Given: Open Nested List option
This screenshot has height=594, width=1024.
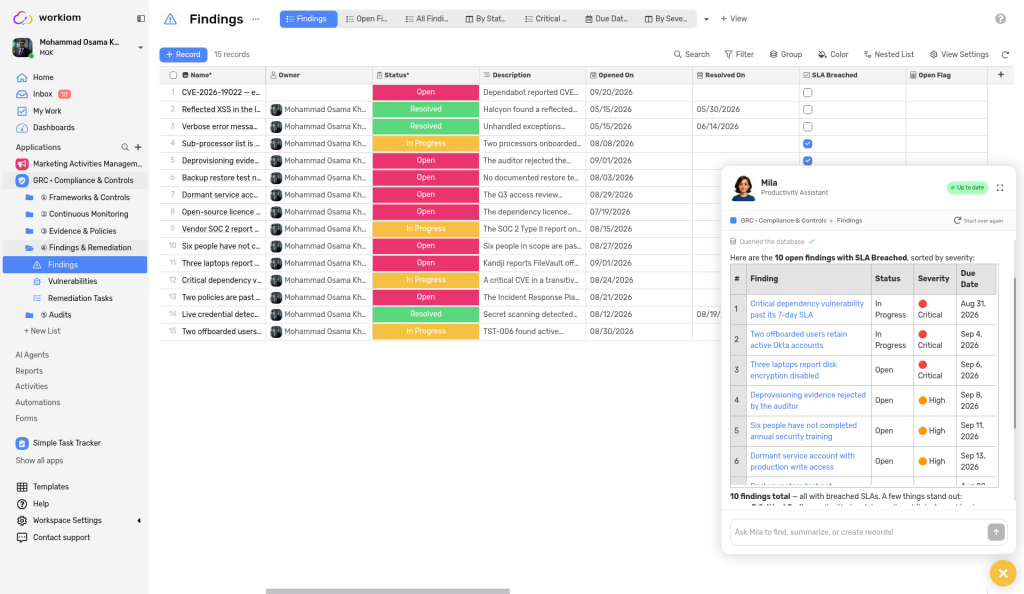Looking at the screenshot, I should tap(888, 54).
